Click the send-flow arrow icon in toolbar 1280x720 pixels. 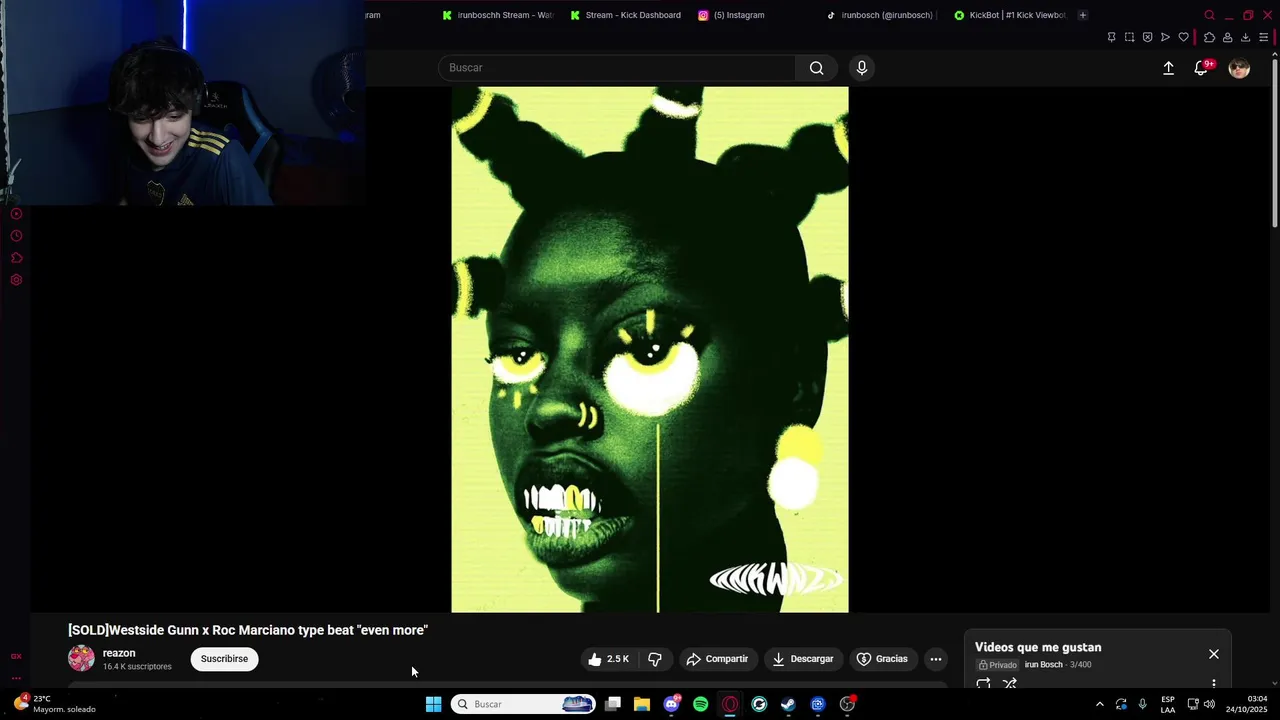point(1165,37)
